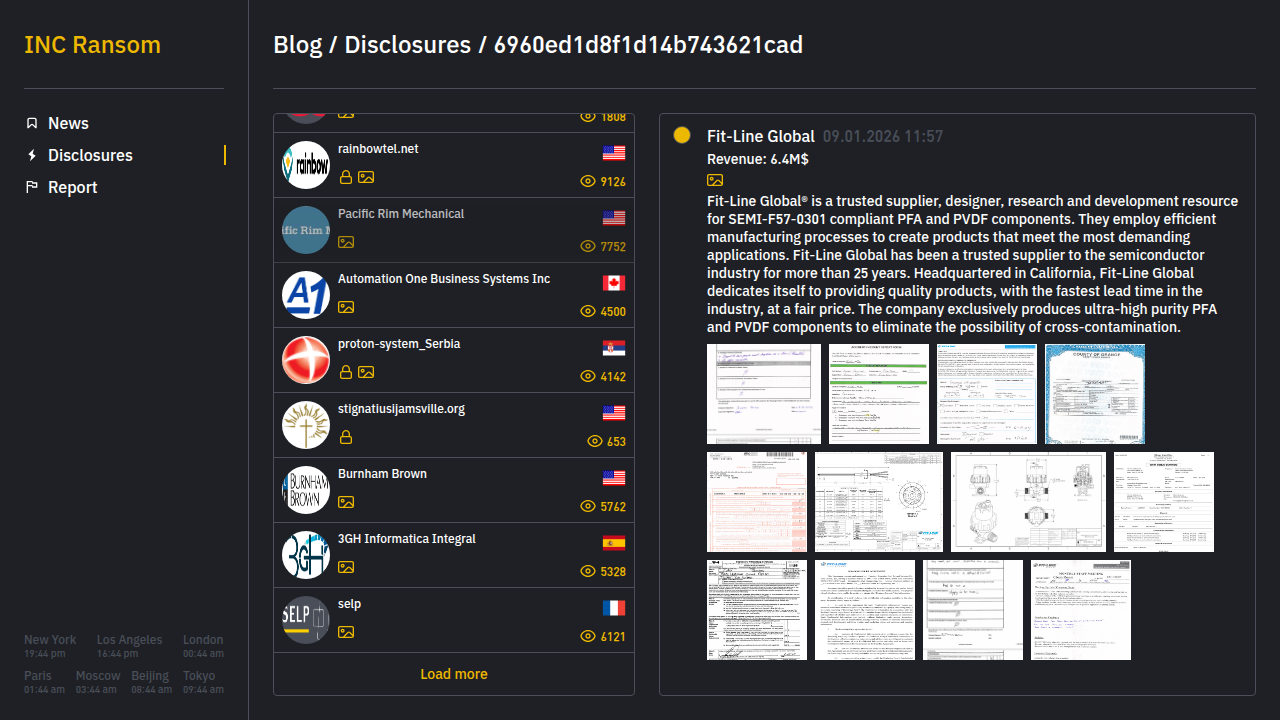Click the image icon under rainbowtel.net
Image resolution: width=1280 pixels, height=720 pixels.
pos(366,177)
